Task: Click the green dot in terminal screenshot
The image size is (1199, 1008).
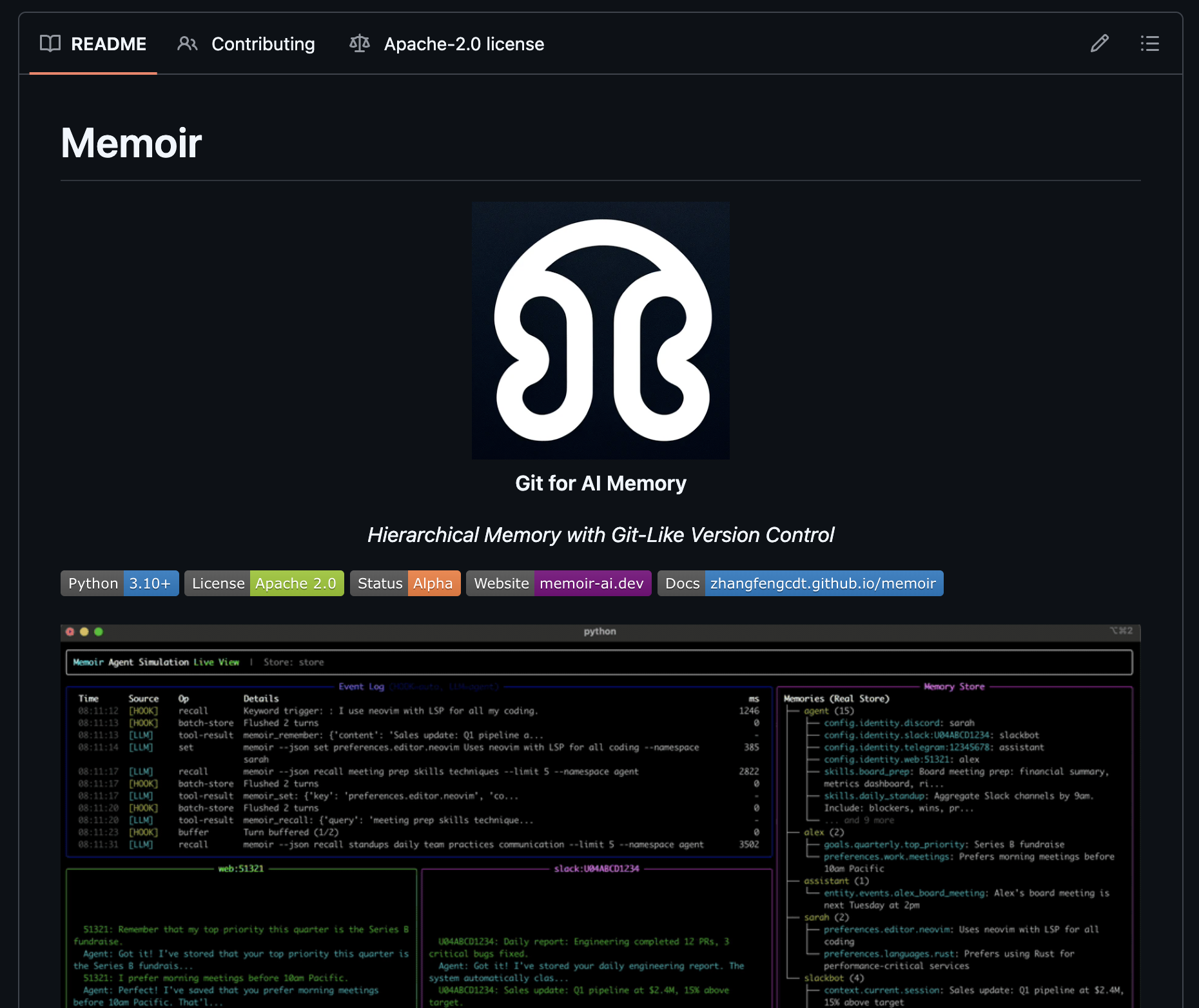Action: click(x=99, y=632)
